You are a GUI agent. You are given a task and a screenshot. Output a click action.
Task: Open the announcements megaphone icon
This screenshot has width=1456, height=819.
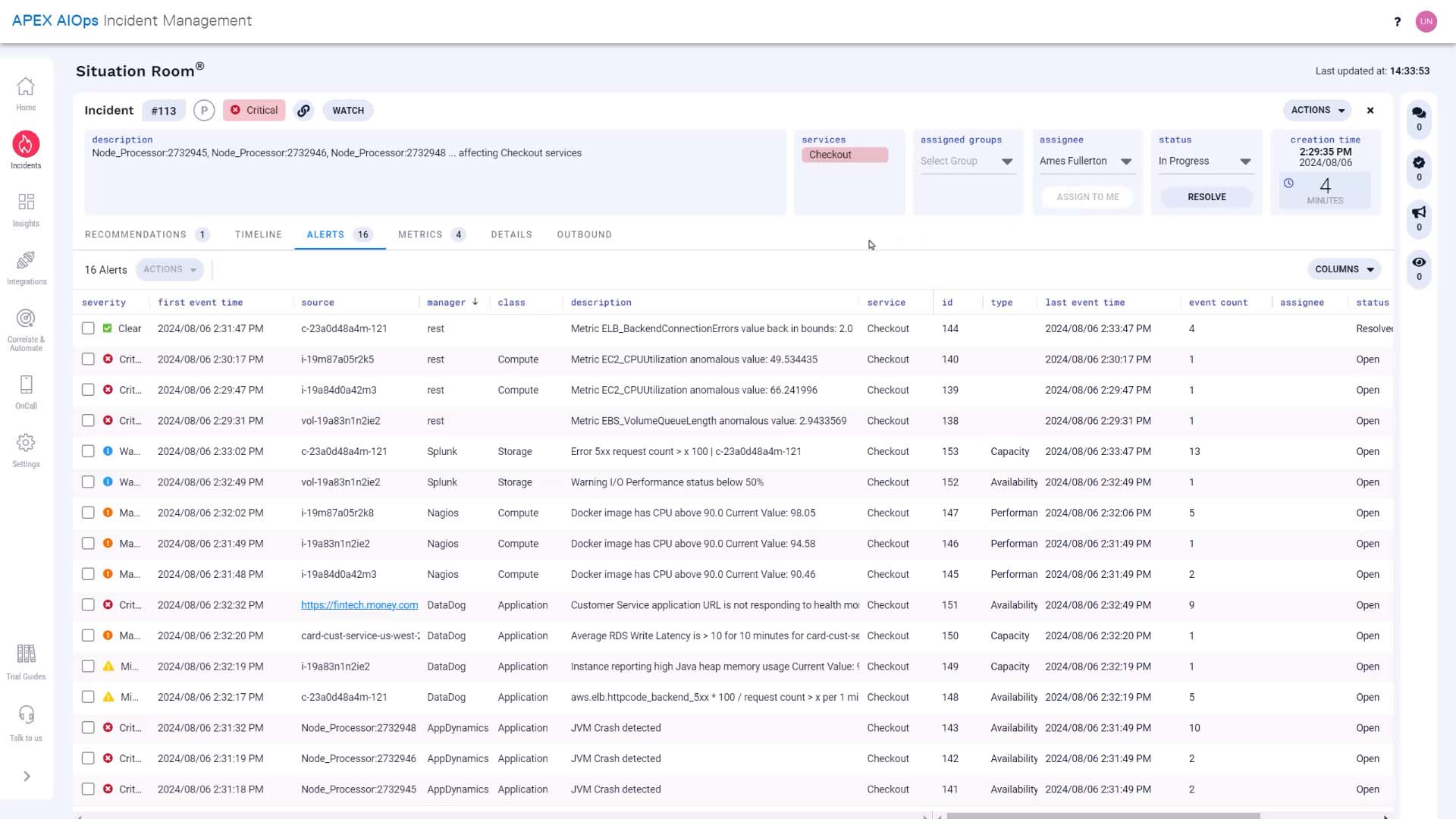(1419, 212)
